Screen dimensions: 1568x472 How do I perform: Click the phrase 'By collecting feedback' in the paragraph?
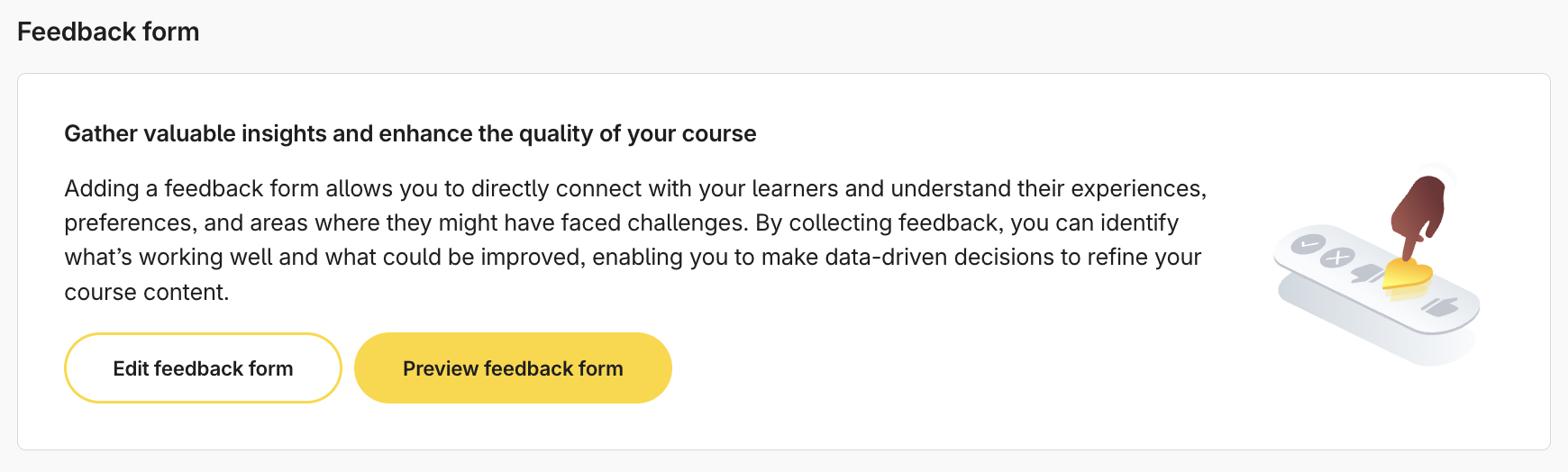(879, 222)
